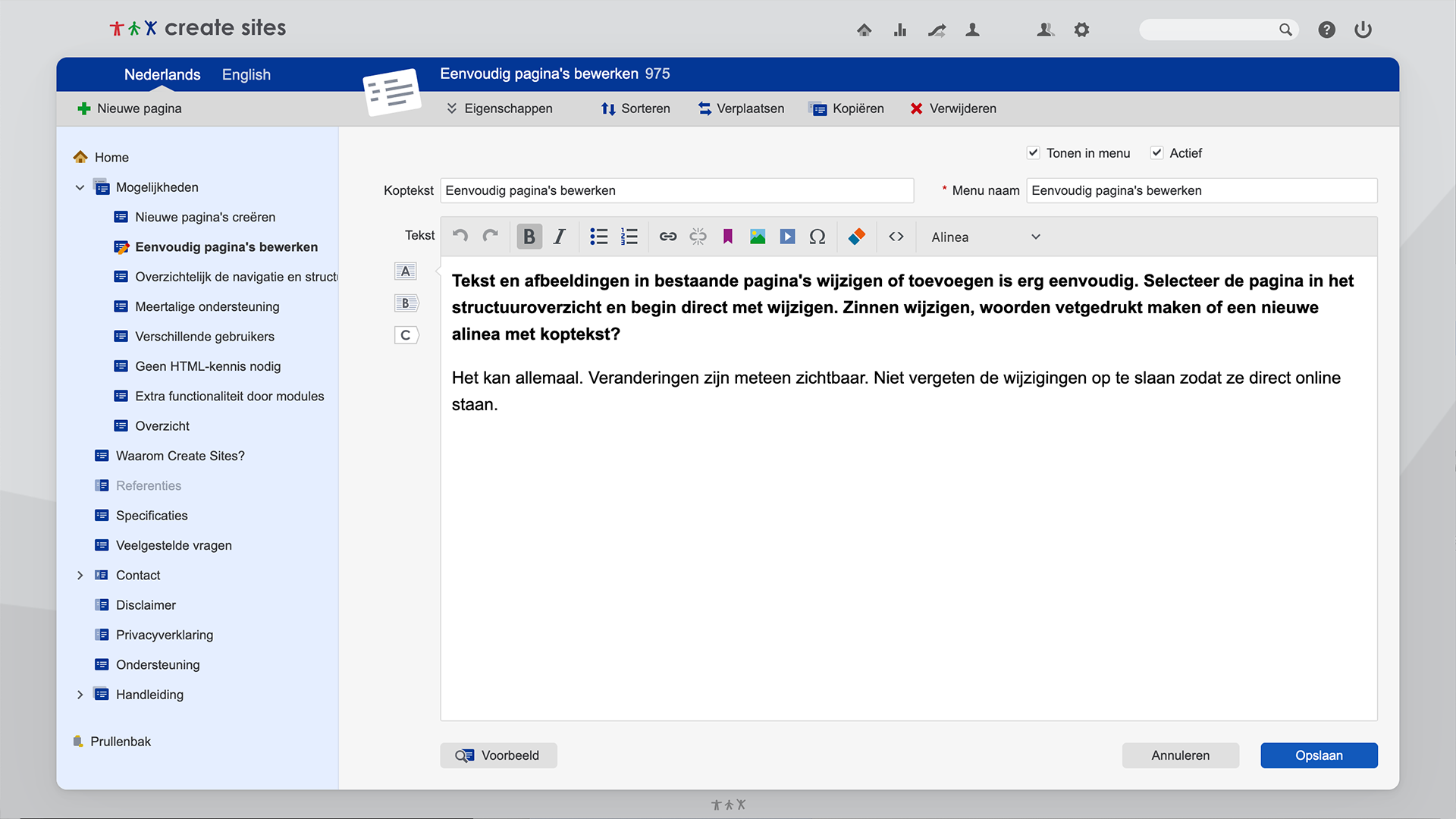Open Prullenbak trash
Viewport: 1456px width, 819px height.
[112, 742]
